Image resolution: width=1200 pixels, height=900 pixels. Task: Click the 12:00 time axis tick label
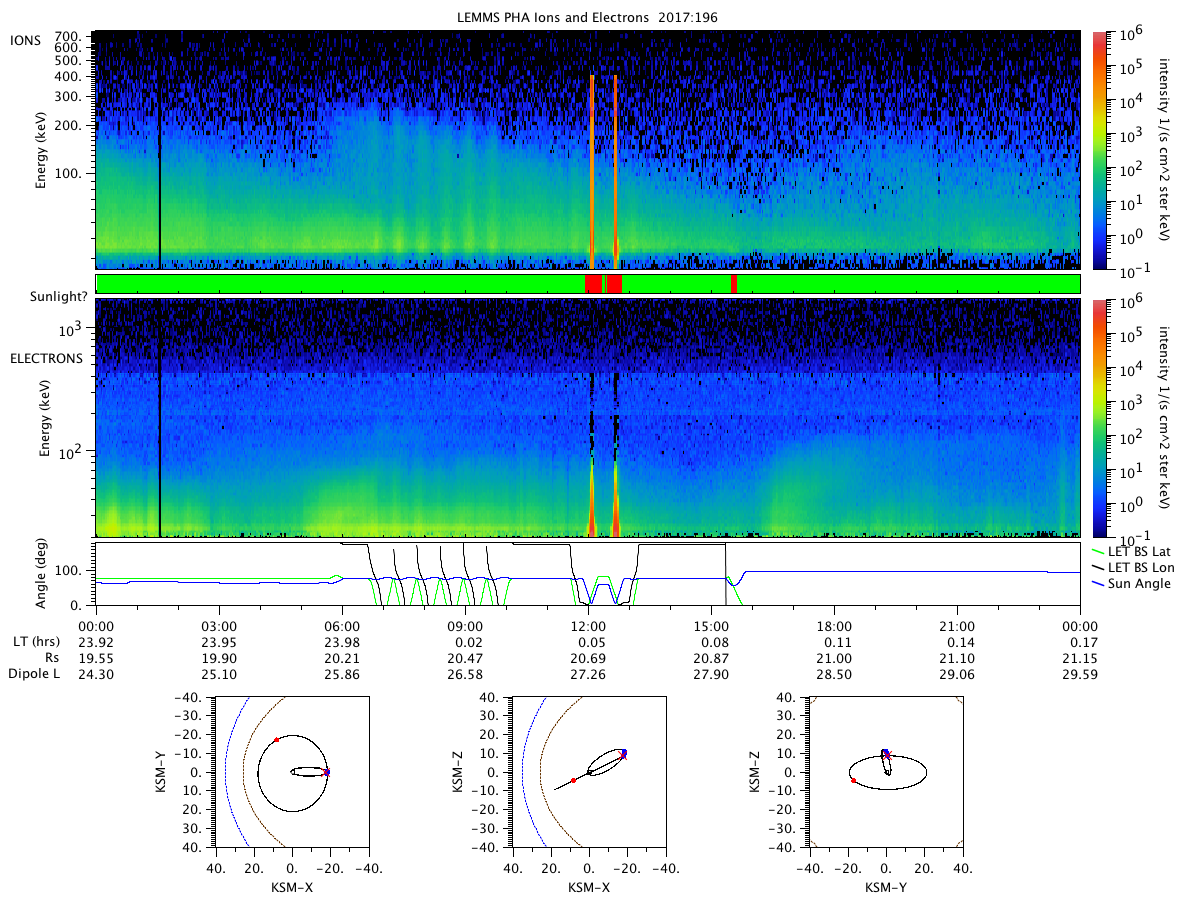(x=588, y=625)
